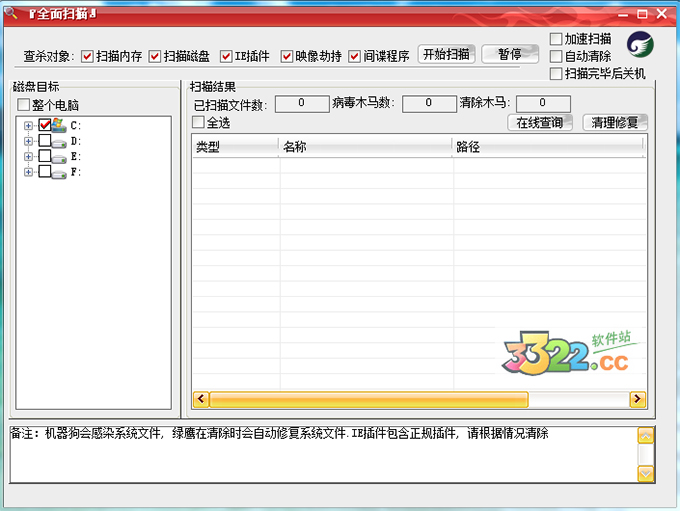Select the F: drive label
The width and height of the screenshot is (680, 511).
[75, 172]
